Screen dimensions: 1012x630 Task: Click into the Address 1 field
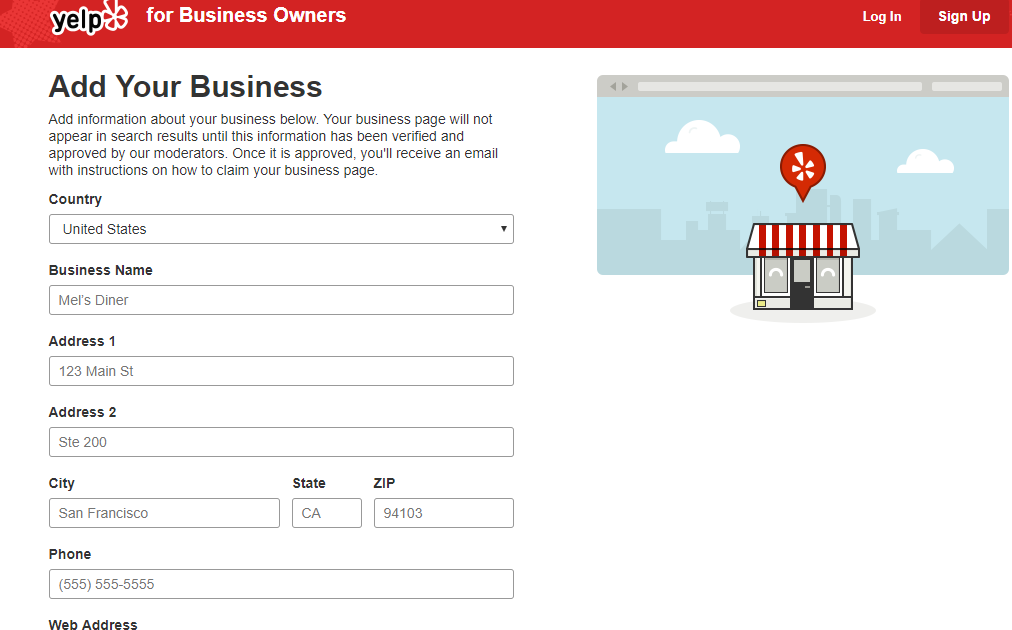point(281,371)
